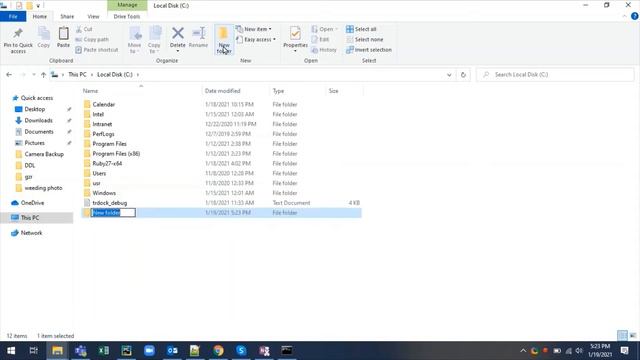Click the Manage contextual tab

127,5
